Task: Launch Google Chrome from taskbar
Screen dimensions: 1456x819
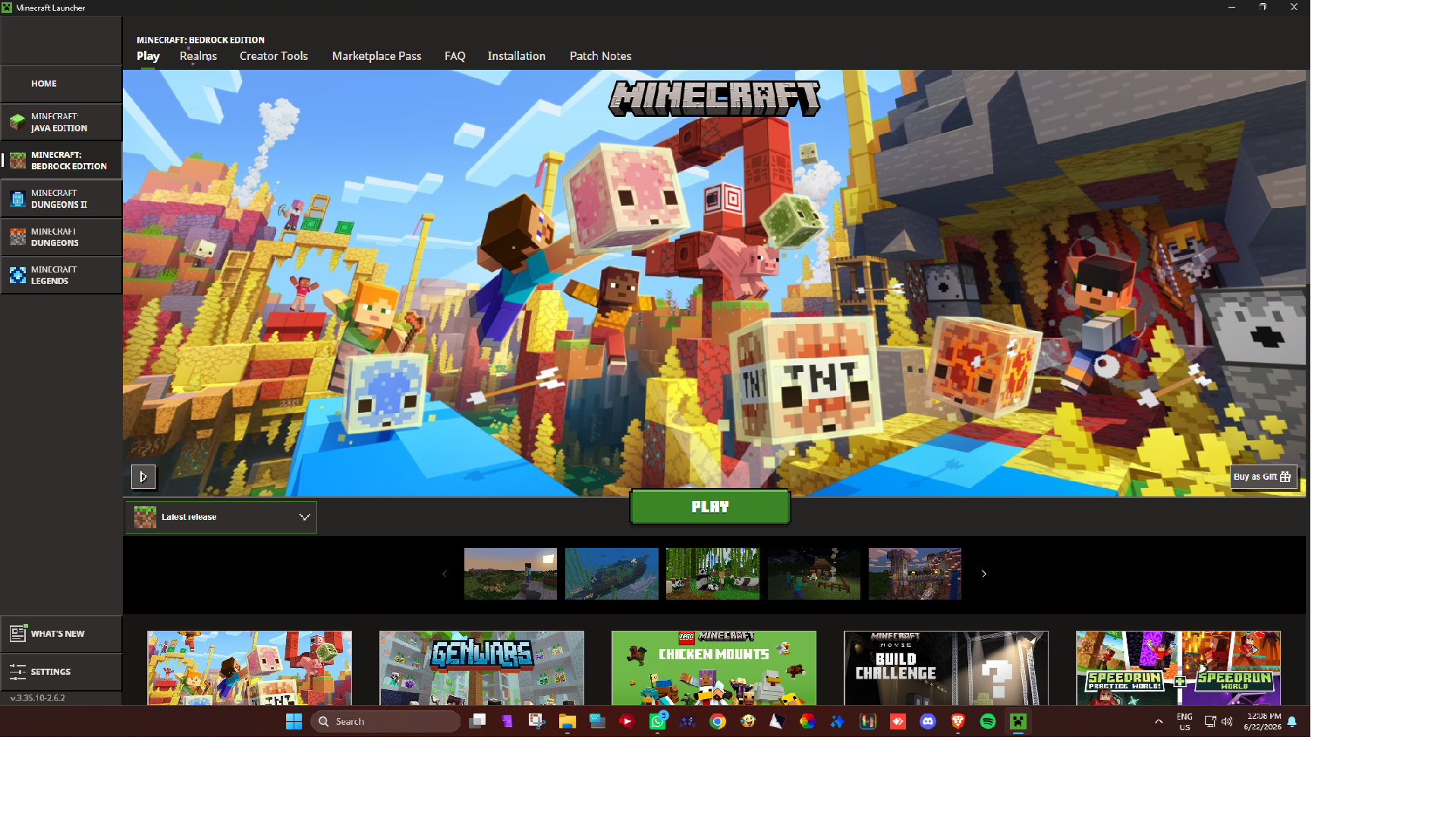Action: tap(718, 722)
